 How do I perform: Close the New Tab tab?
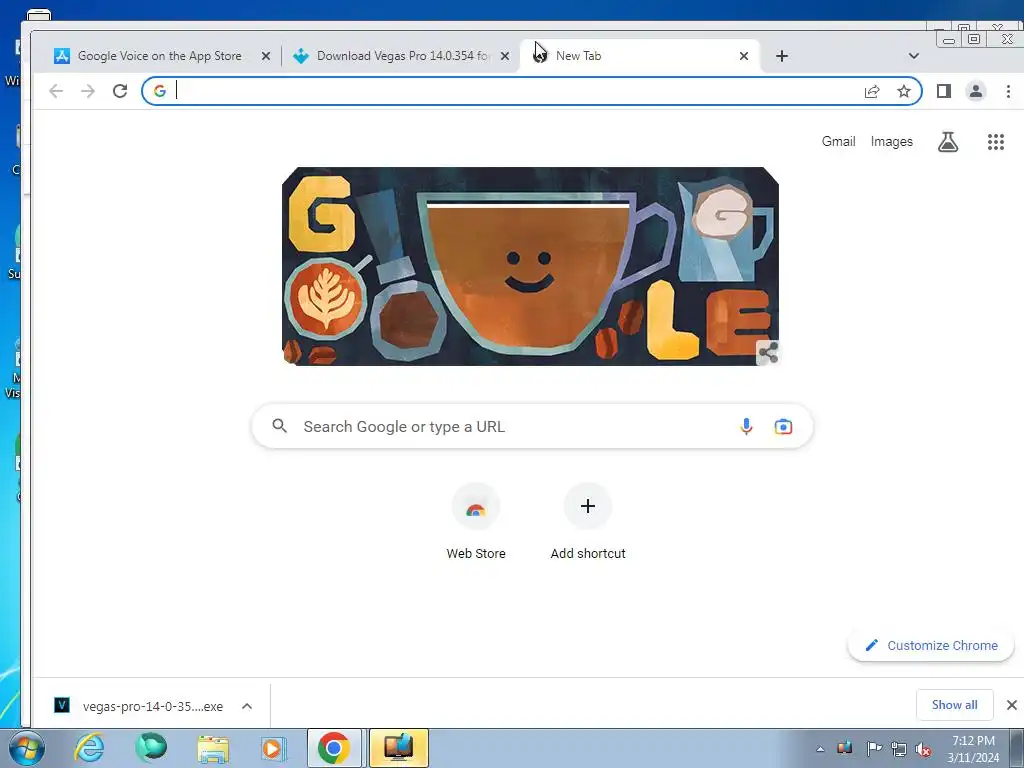744,56
